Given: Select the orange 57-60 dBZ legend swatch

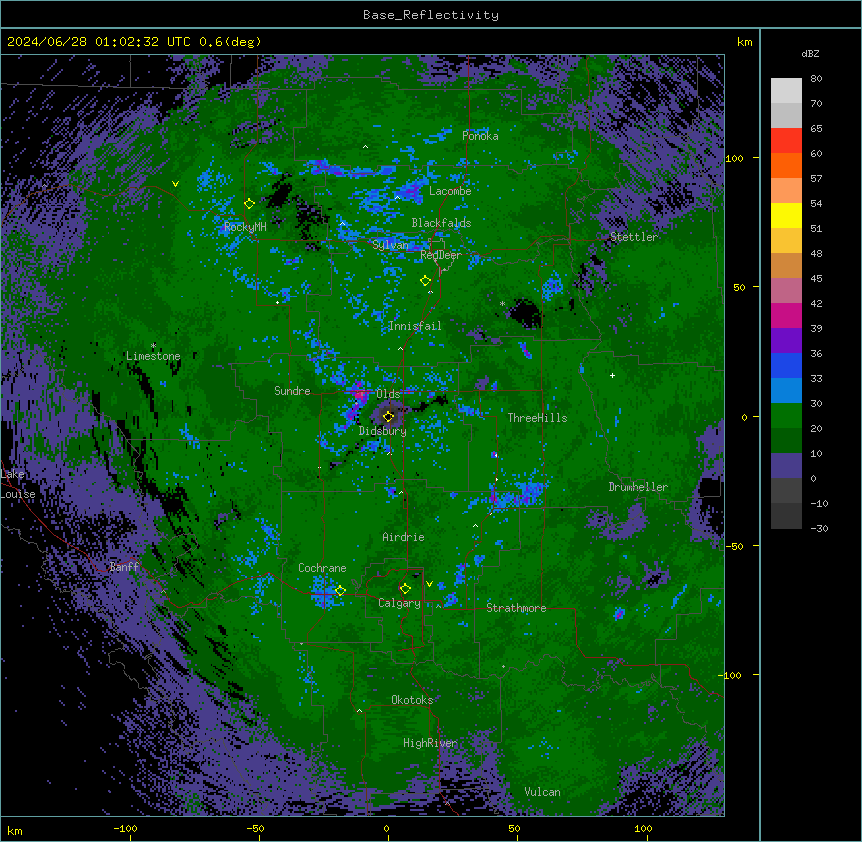Looking at the screenshot, I should tap(786, 165).
